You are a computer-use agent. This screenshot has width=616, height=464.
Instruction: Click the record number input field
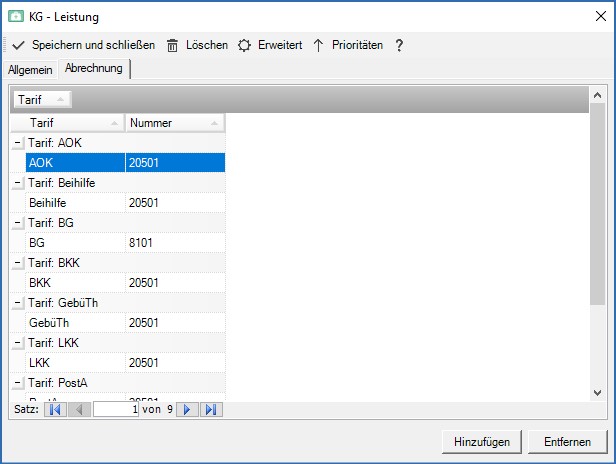[x=115, y=409]
